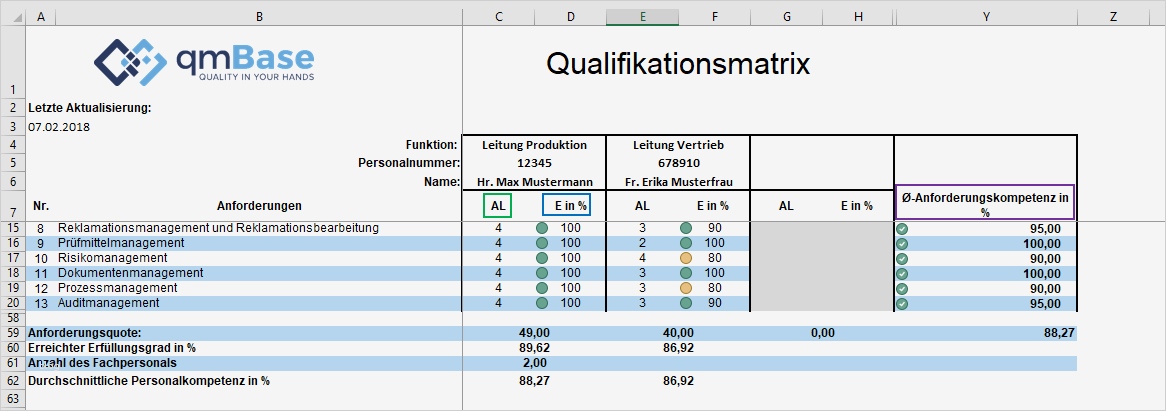Select column B by its header

point(260,17)
